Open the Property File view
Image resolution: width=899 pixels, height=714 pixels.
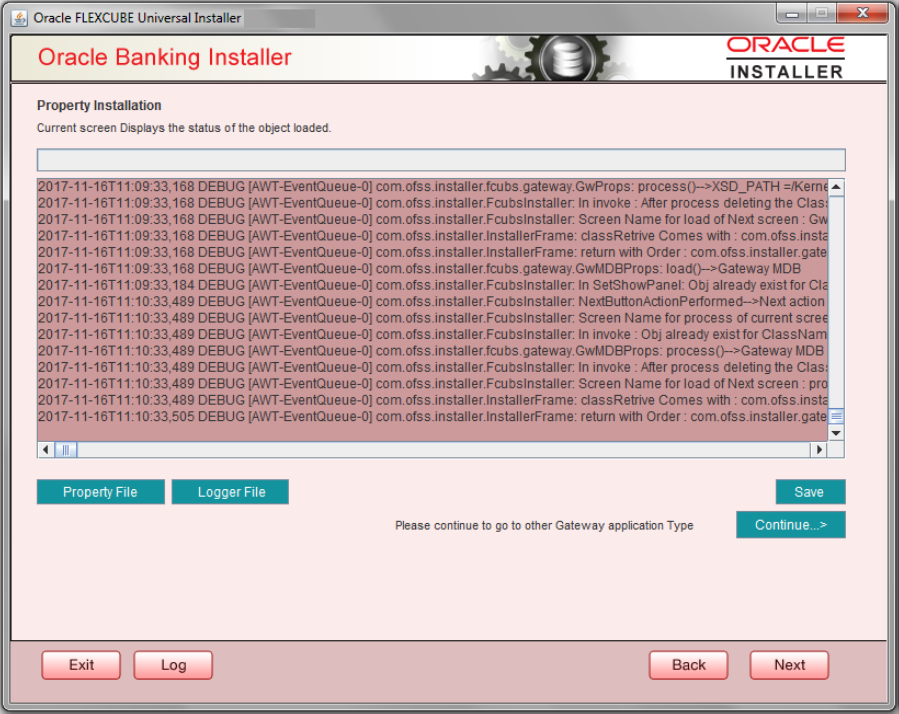100,491
